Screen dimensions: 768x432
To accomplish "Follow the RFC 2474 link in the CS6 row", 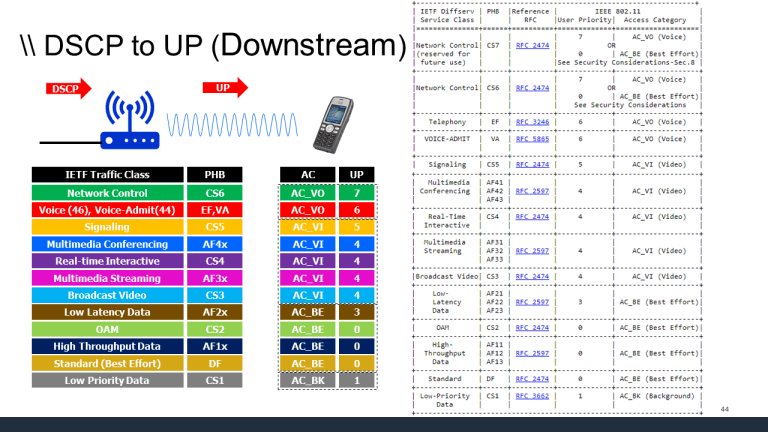I will point(532,88).
